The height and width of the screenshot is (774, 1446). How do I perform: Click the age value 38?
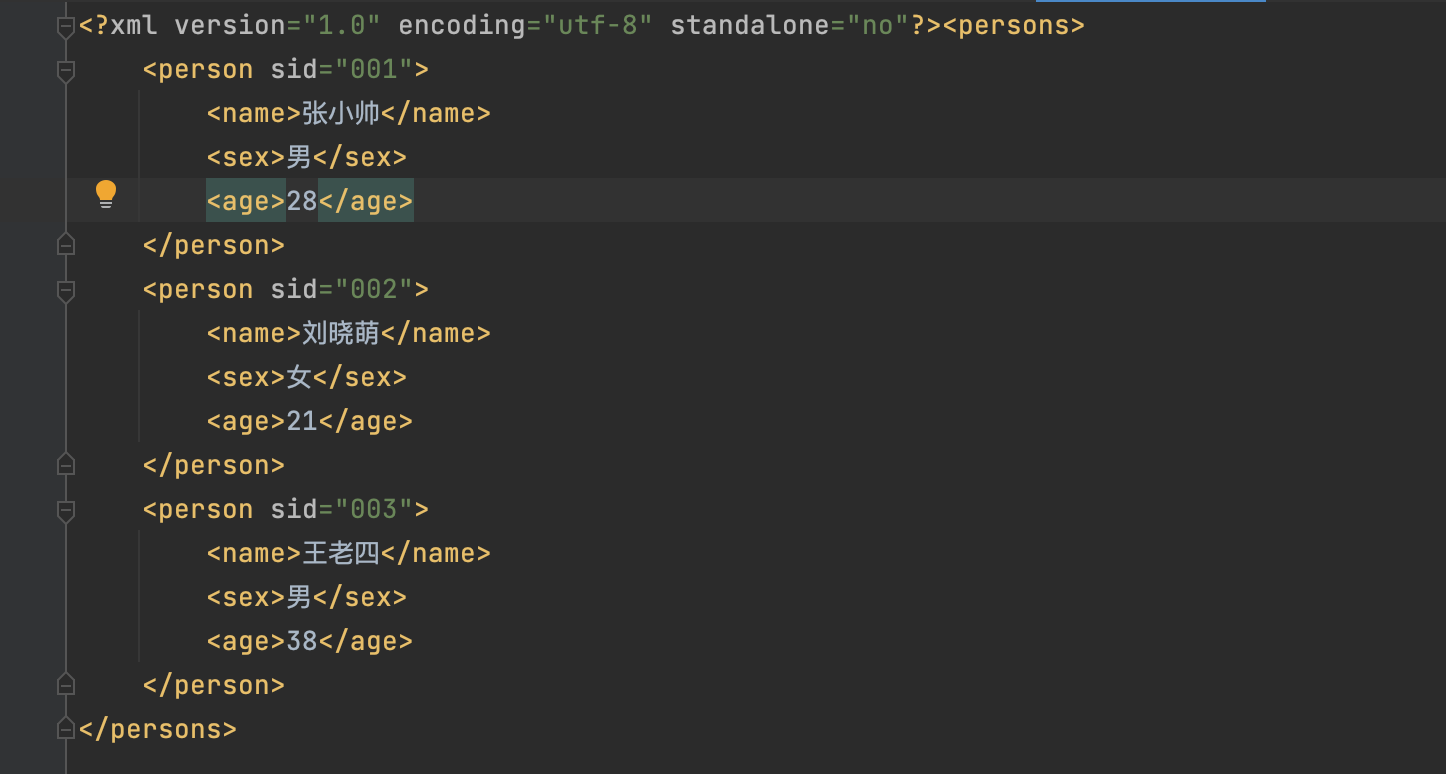pos(302,642)
